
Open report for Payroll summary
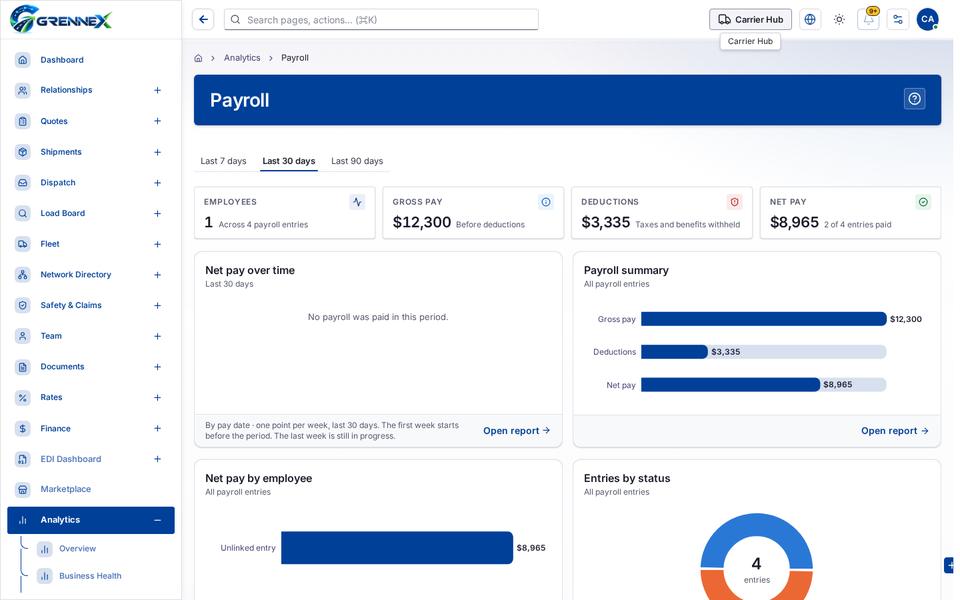pyautogui.click(x=894, y=431)
